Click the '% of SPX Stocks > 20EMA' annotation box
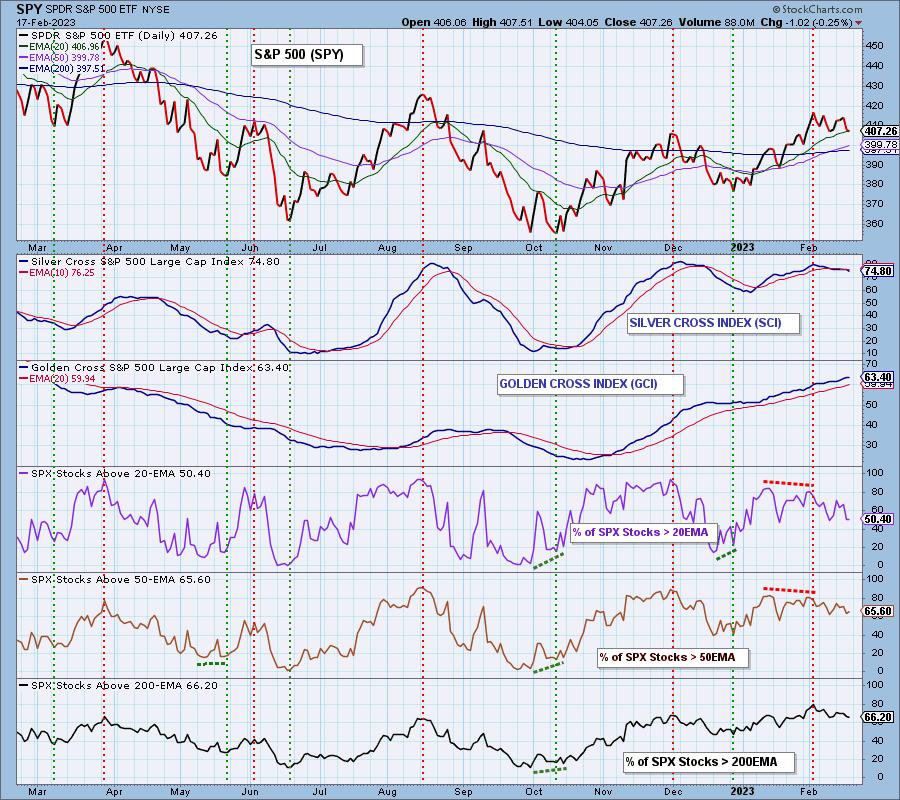 pyautogui.click(x=643, y=533)
